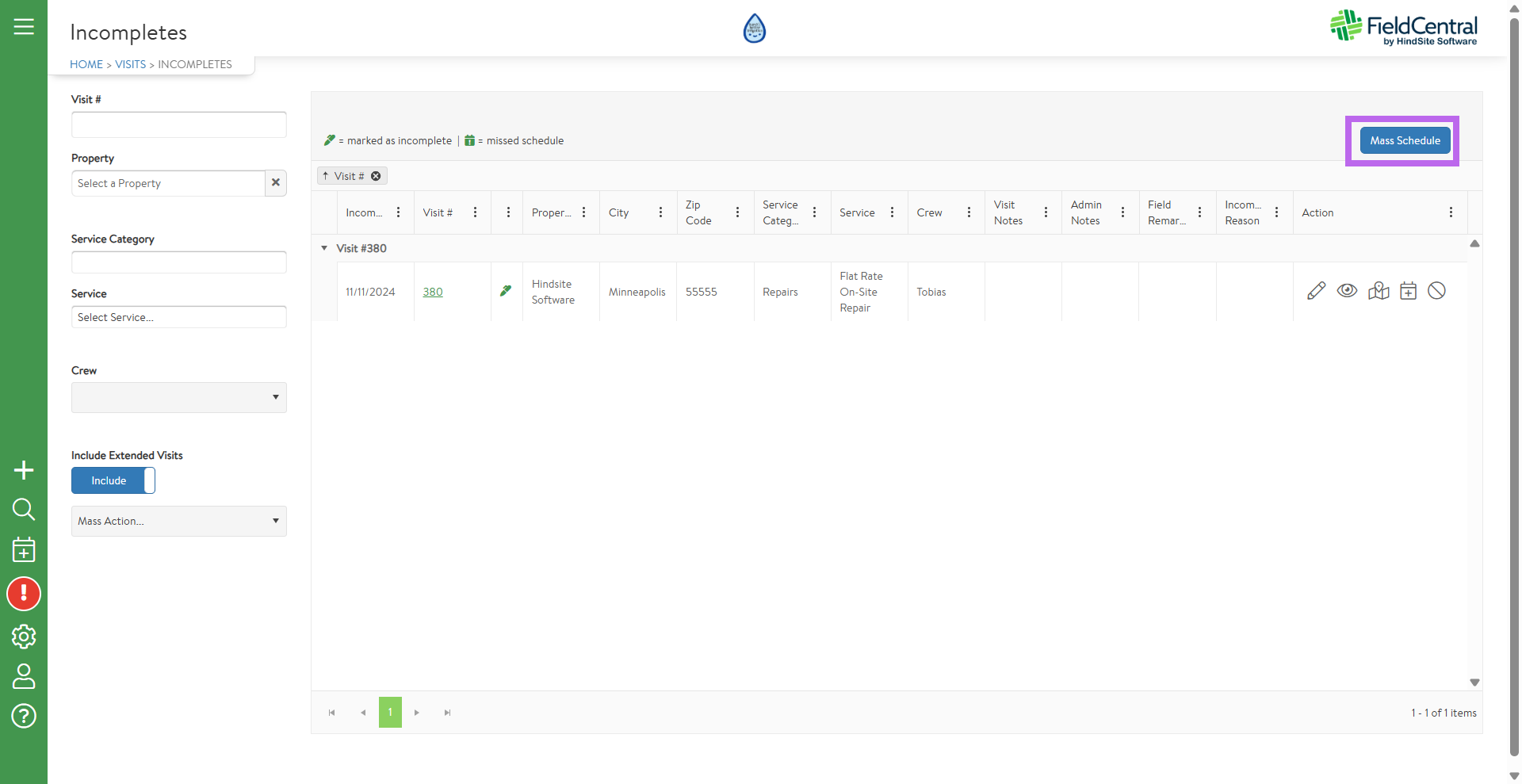Expand the Mass Action dropdown

[x=179, y=521]
